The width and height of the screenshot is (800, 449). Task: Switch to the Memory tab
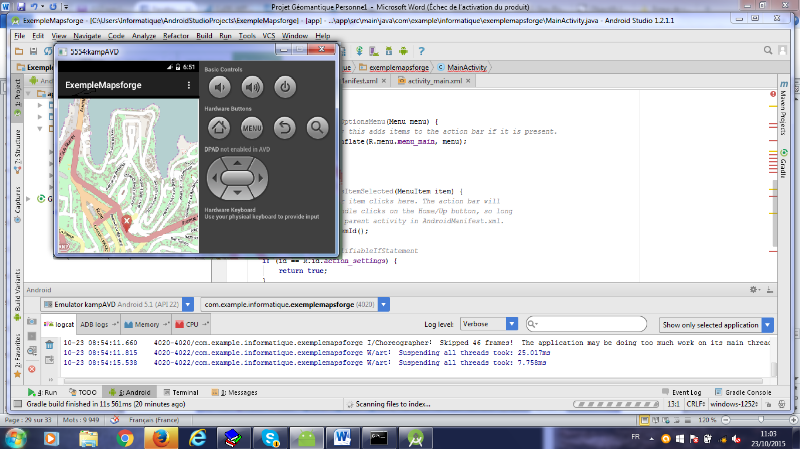point(149,324)
